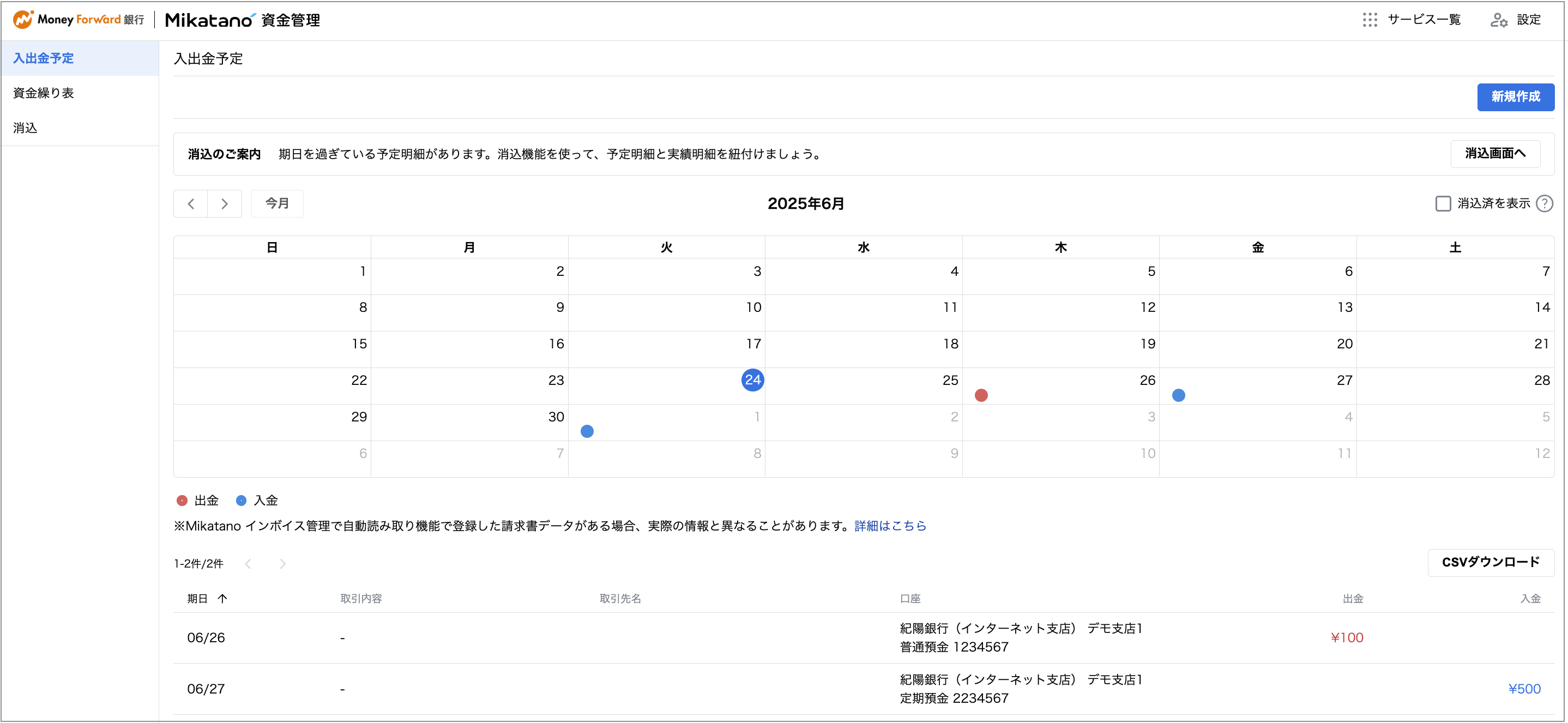The width and height of the screenshot is (1568, 723).
Task: Click the Mikatano 資金管理 title
Action: click(242, 20)
